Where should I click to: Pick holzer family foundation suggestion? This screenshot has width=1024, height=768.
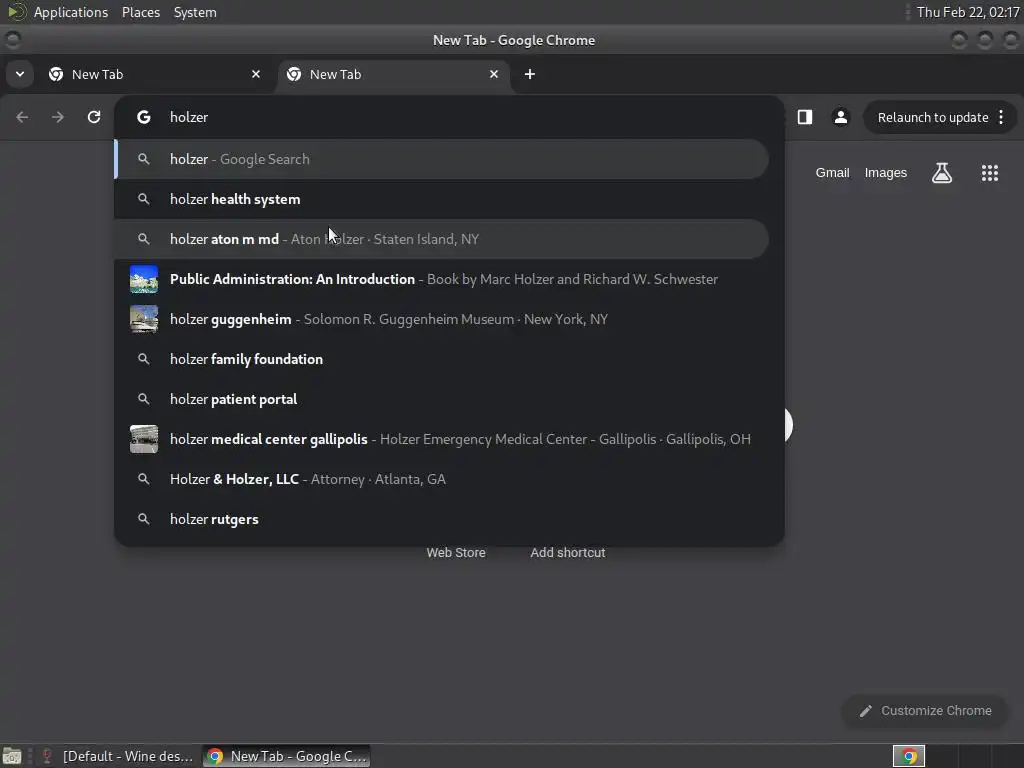441,359
